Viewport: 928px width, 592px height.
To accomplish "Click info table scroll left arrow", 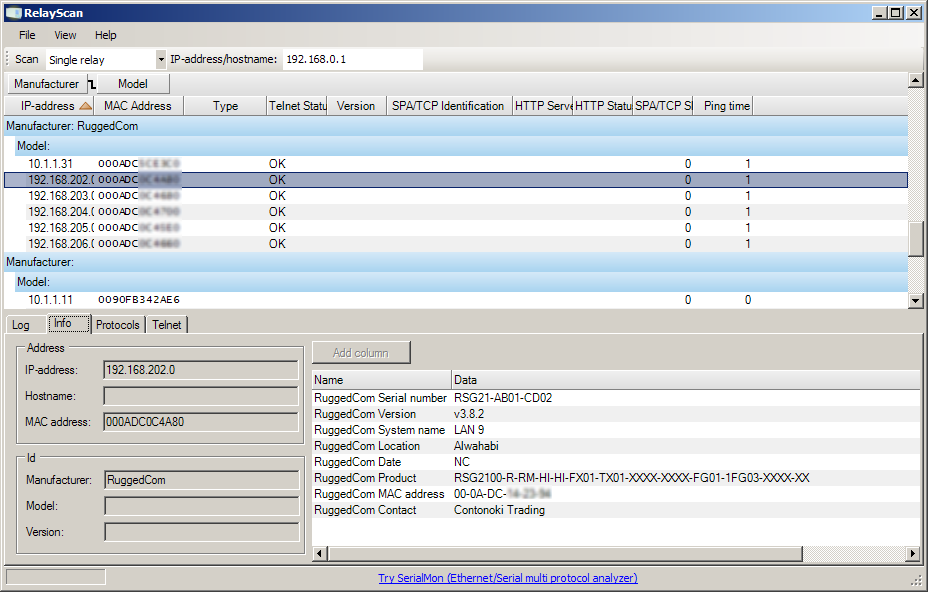I will pyautogui.click(x=320, y=554).
